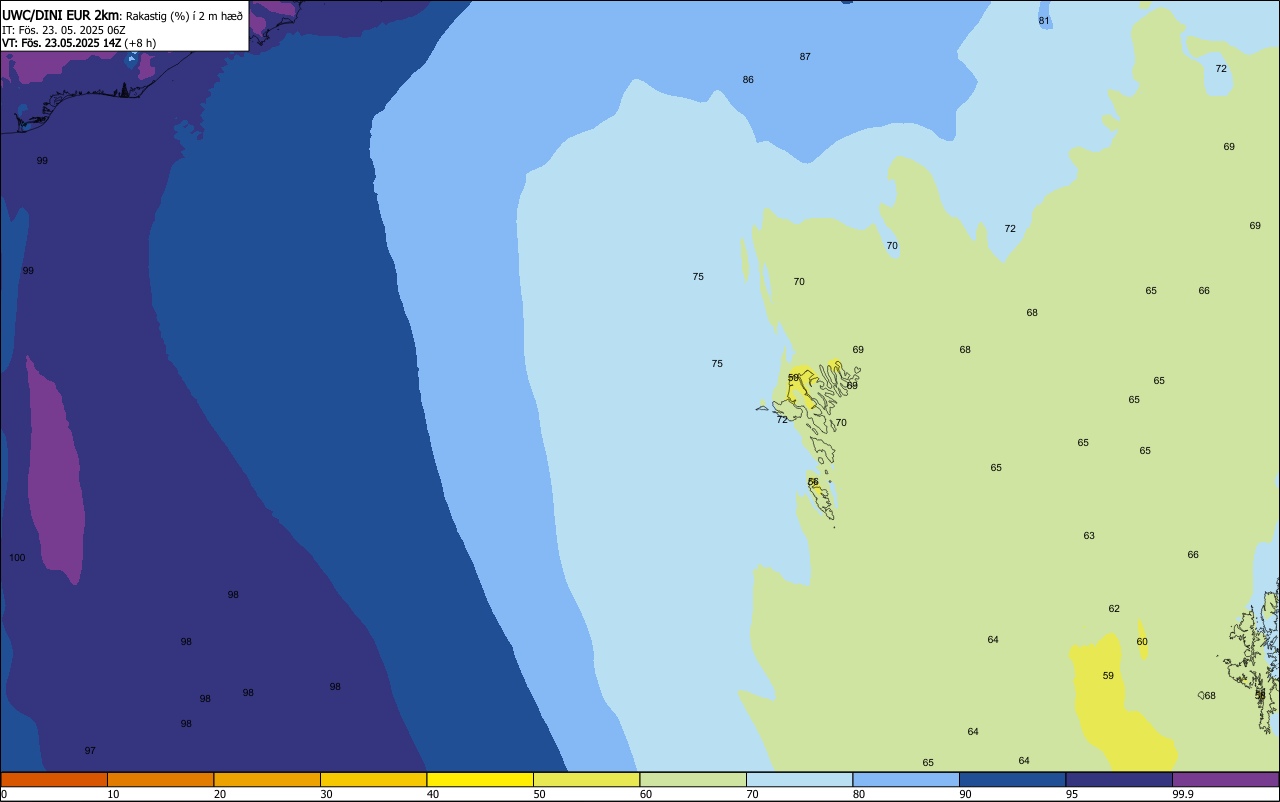This screenshot has height=802, width=1280.
Task: Click the legend tick label 95
Action: coord(1072,794)
